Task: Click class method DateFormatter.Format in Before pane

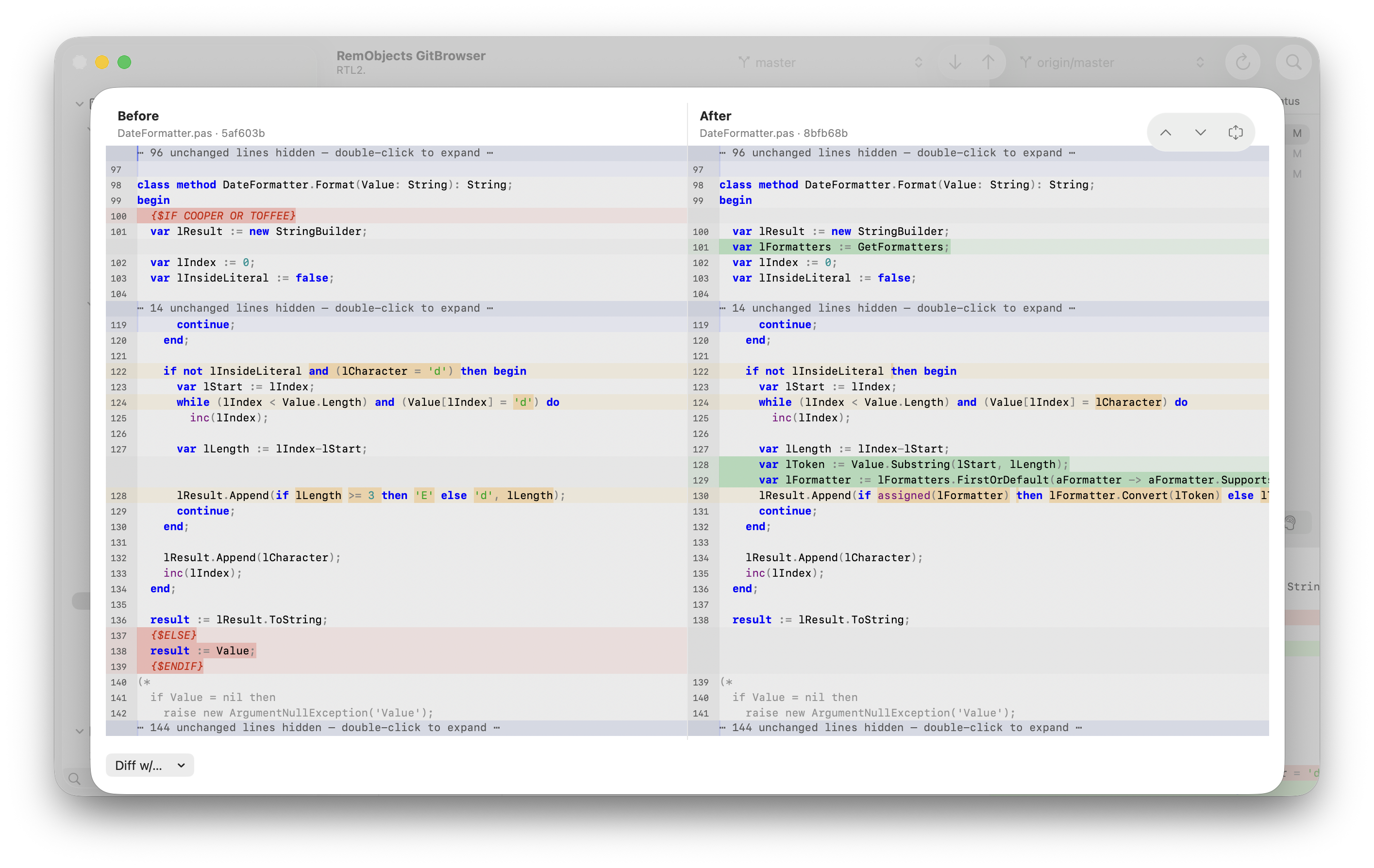Action: click(x=325, y=184)
